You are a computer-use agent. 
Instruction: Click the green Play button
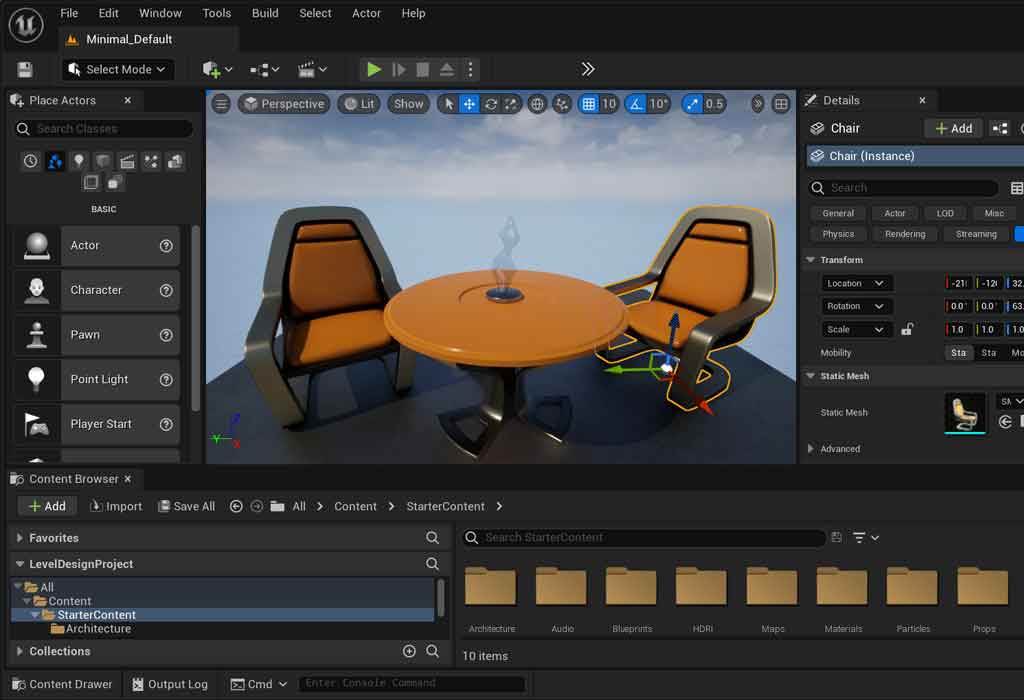[374, 69]
